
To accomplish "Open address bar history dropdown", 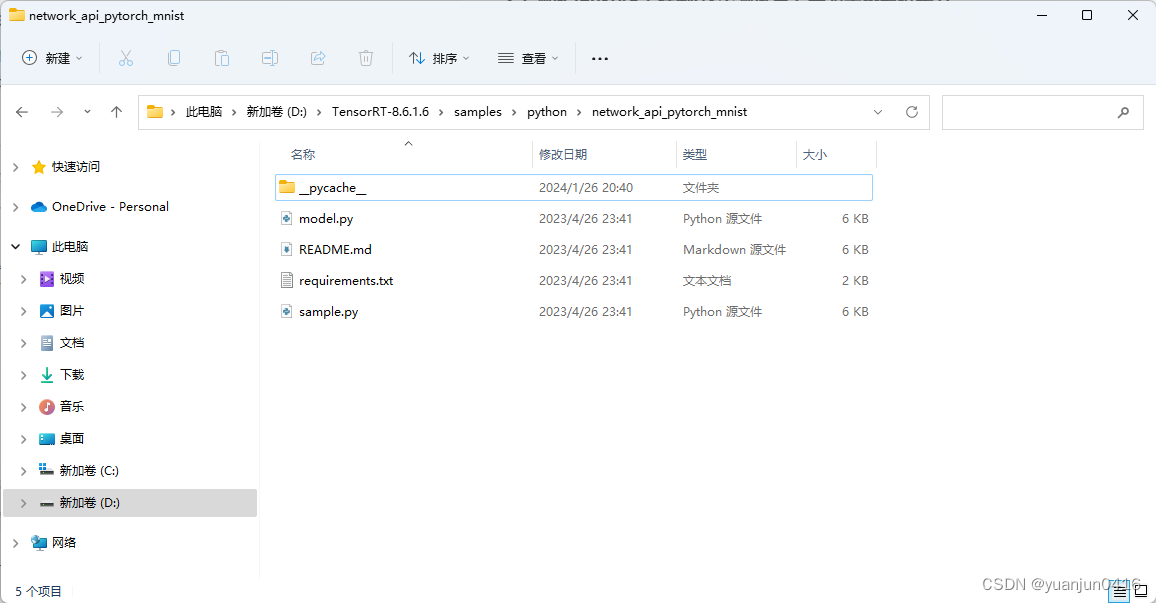I will [877, 112].
